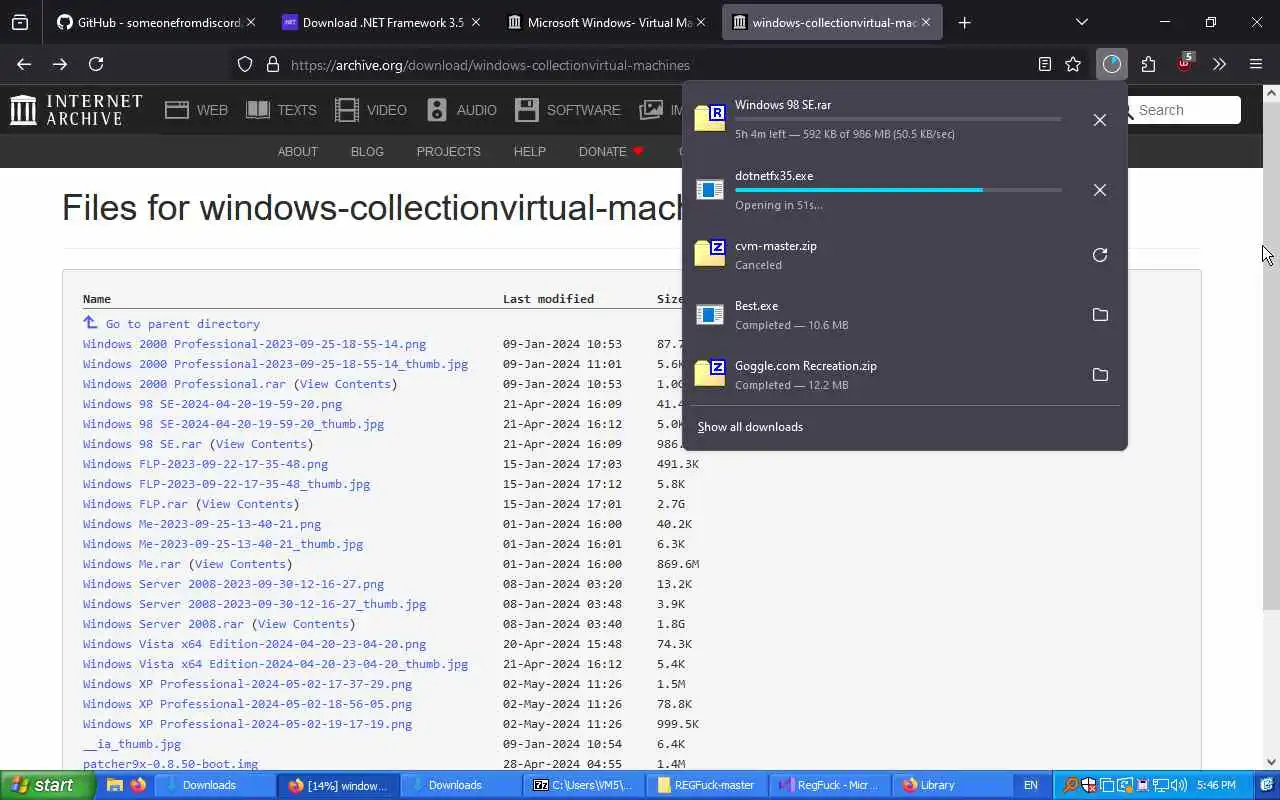Go to parent directory link

coord(182,324)
